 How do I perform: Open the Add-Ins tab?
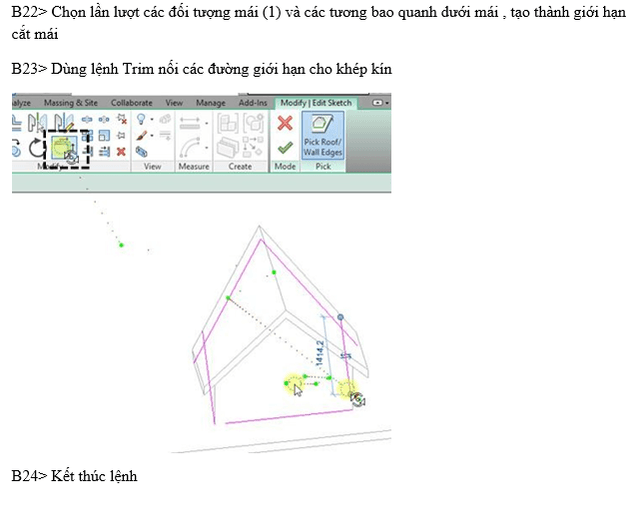[253, 103]
